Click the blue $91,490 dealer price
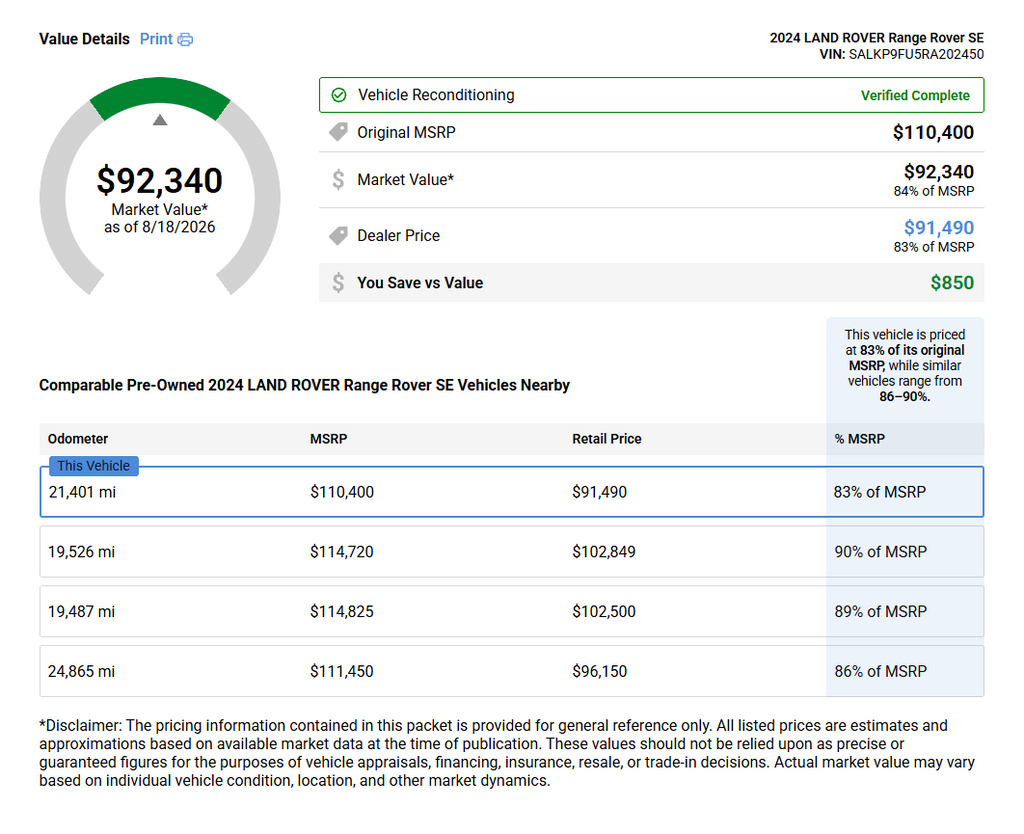The height and width of the screenshot is (834, 1024). coord(938,227)
